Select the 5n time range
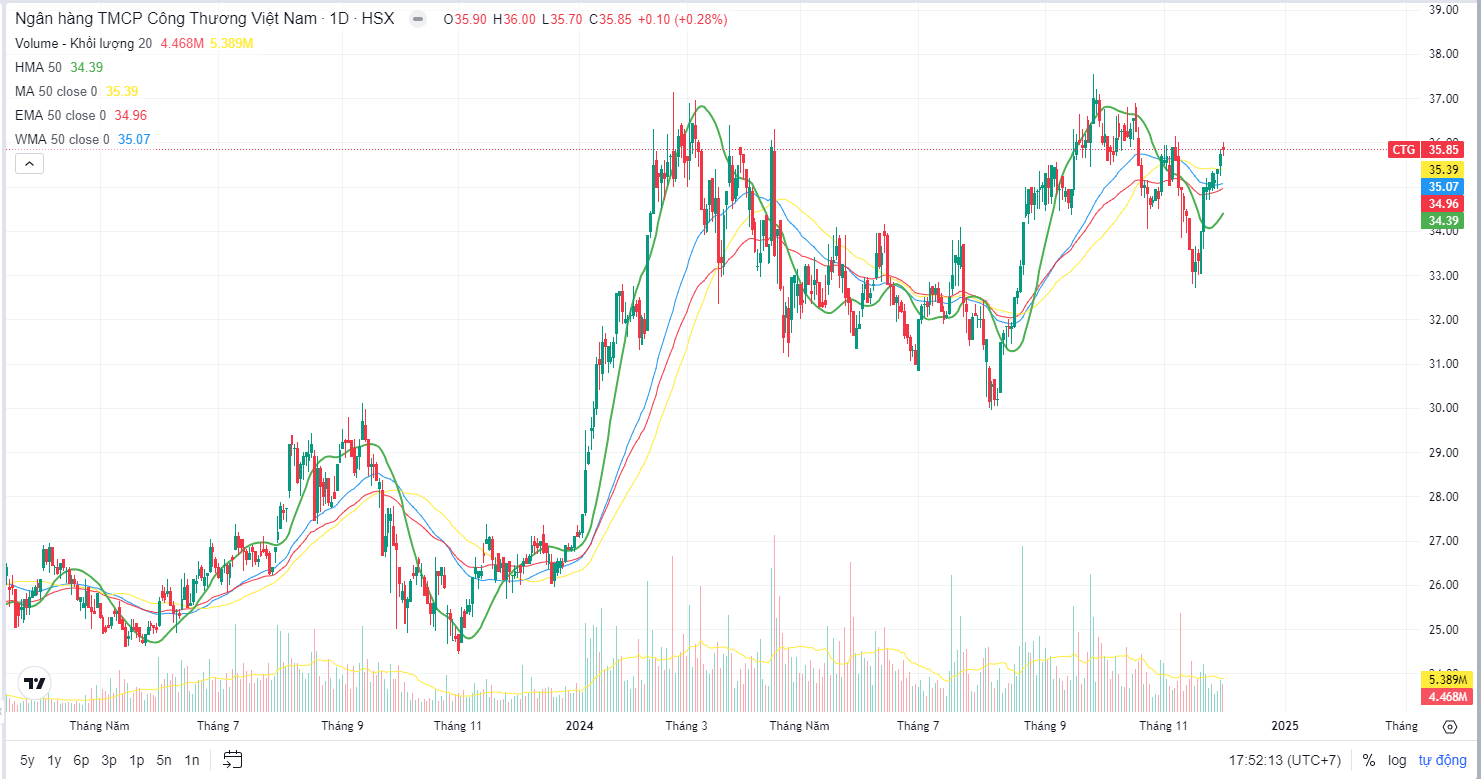 [164, 760]
